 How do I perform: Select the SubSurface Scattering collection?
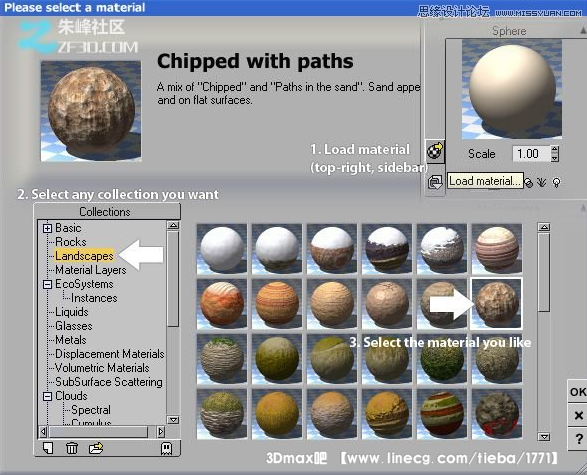pos(109,382)
